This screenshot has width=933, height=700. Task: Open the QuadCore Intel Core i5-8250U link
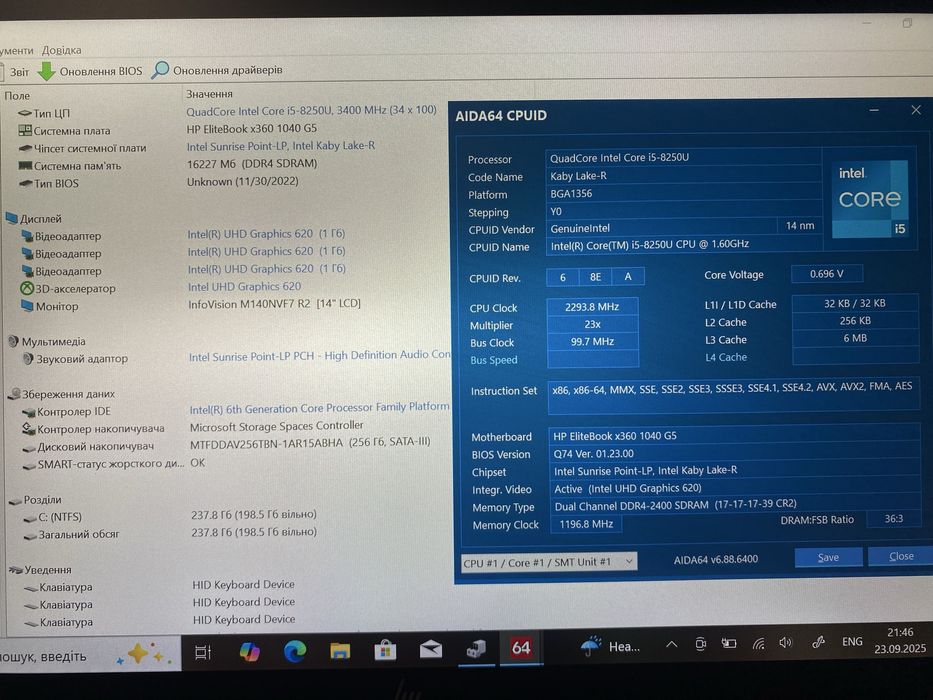tap(311, 111)
